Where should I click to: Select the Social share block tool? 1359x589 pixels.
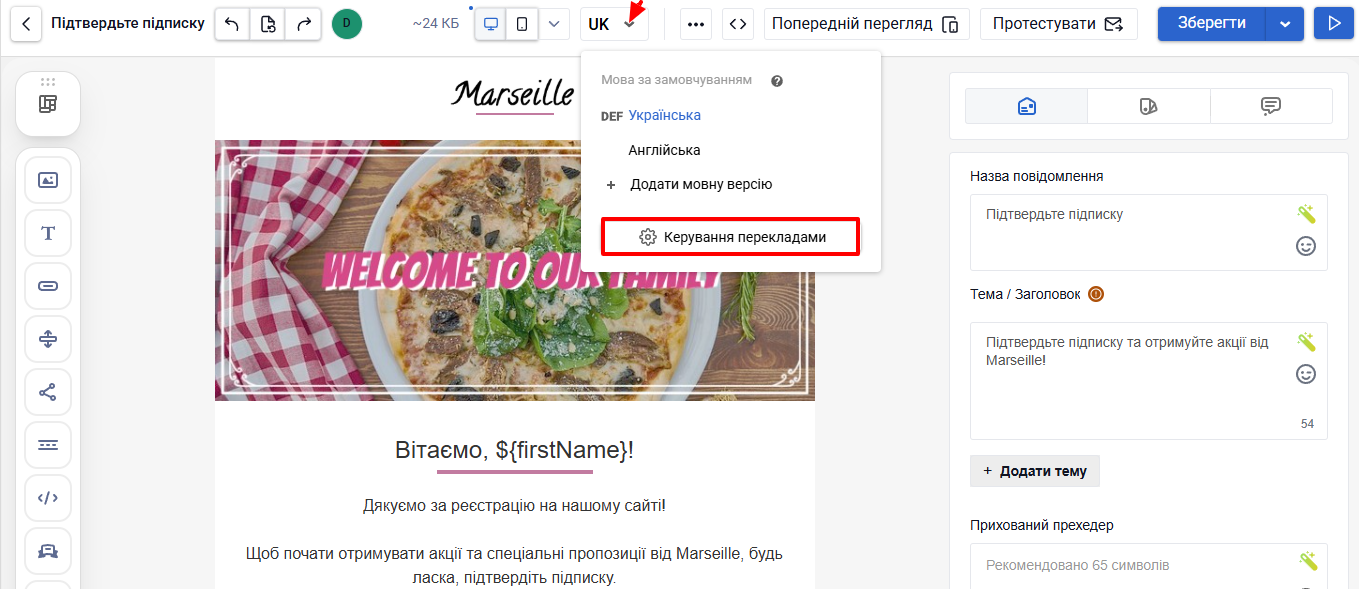48,392
